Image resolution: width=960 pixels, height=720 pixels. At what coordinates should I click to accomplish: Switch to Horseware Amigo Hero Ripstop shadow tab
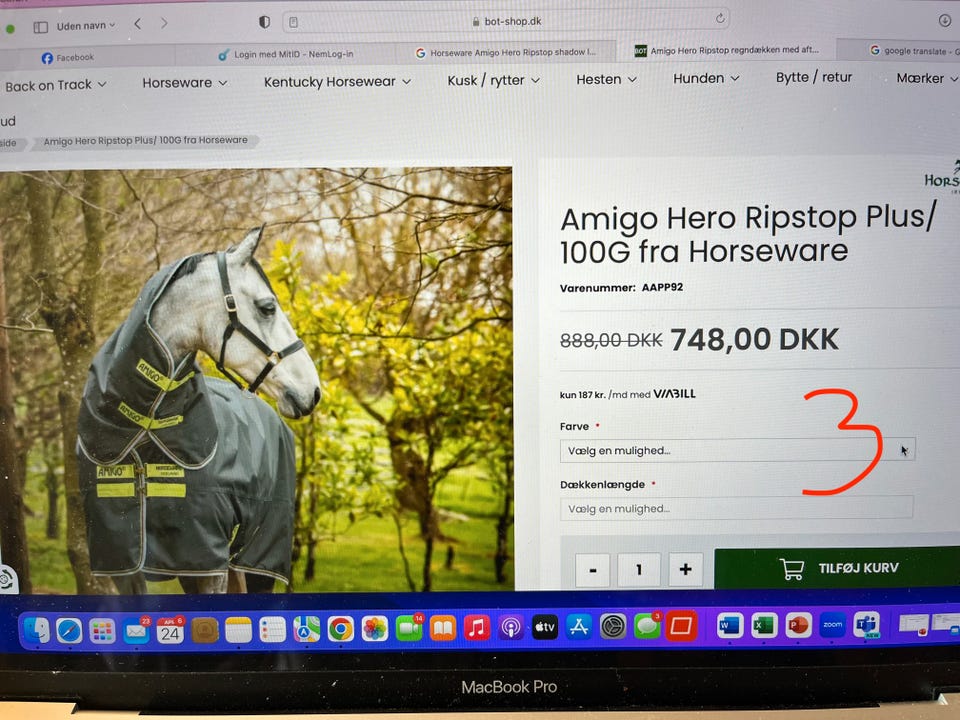[505, 53]
